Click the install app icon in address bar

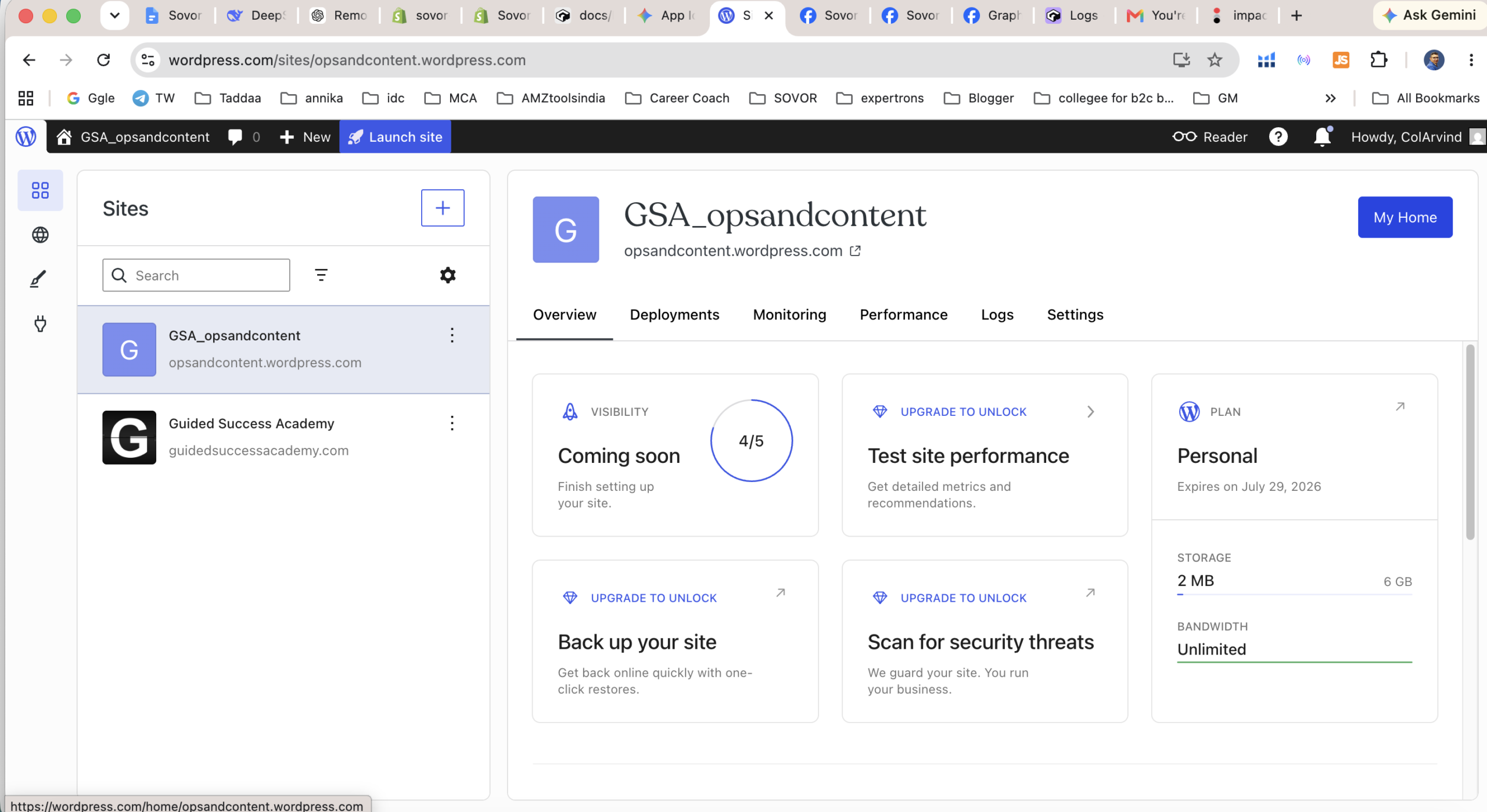(1181, 60)
